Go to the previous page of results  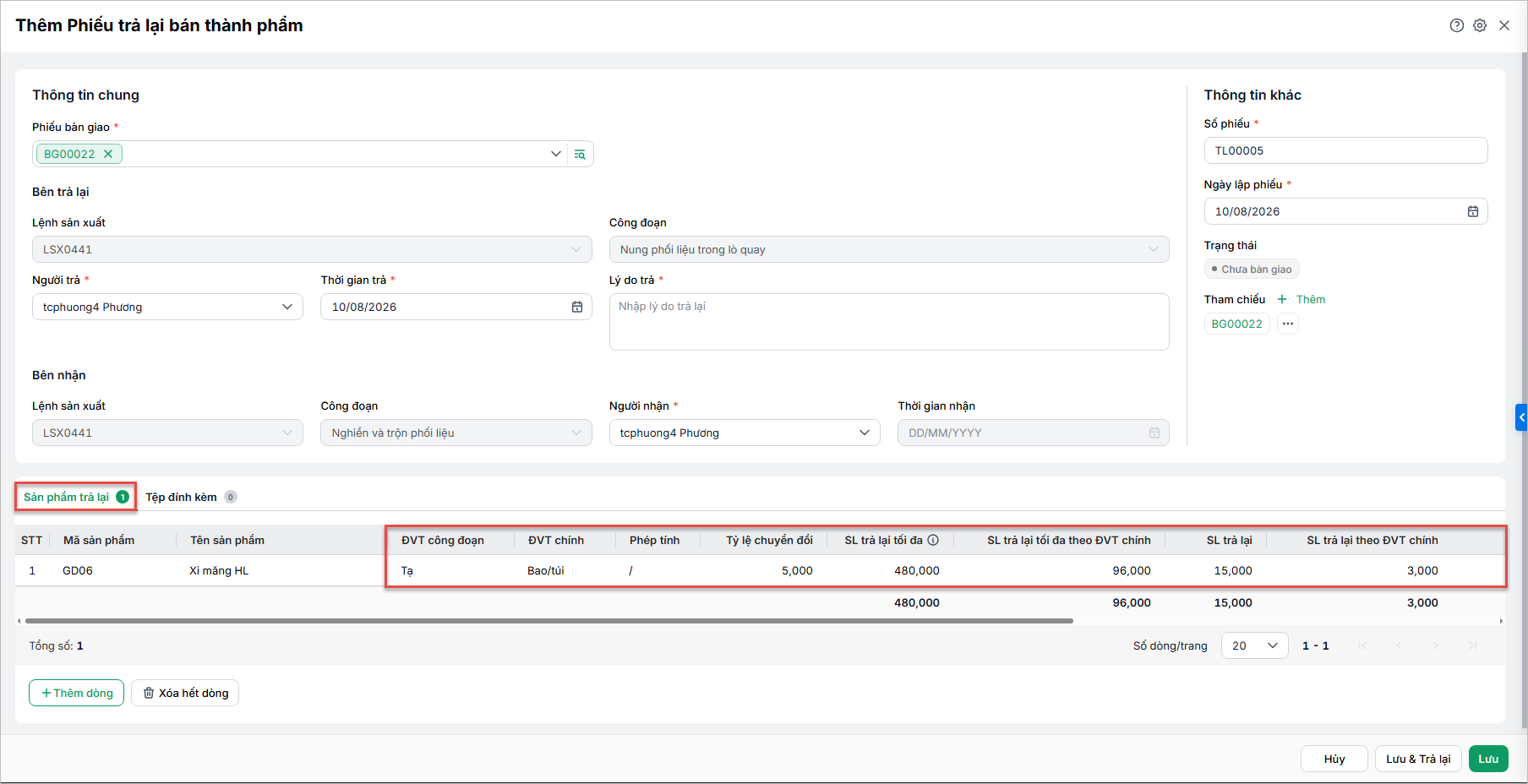point(1399,645)
